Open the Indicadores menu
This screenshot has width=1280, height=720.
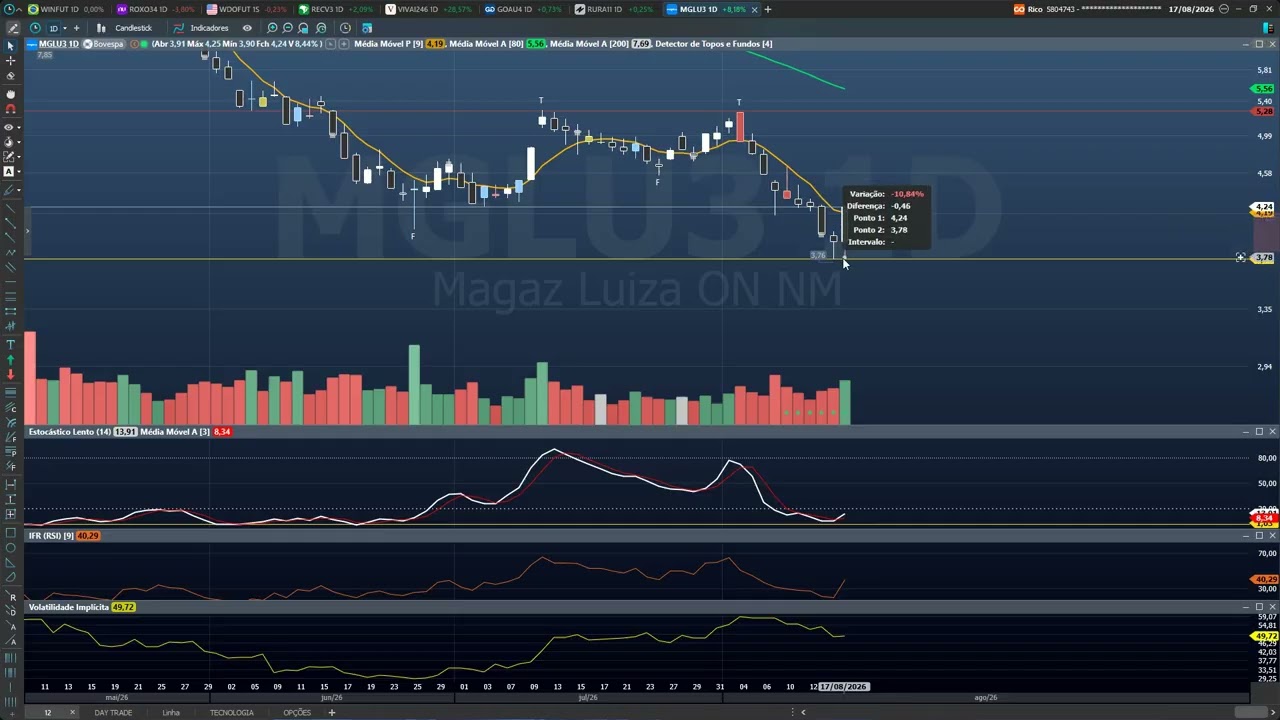(x=201, y=28)
